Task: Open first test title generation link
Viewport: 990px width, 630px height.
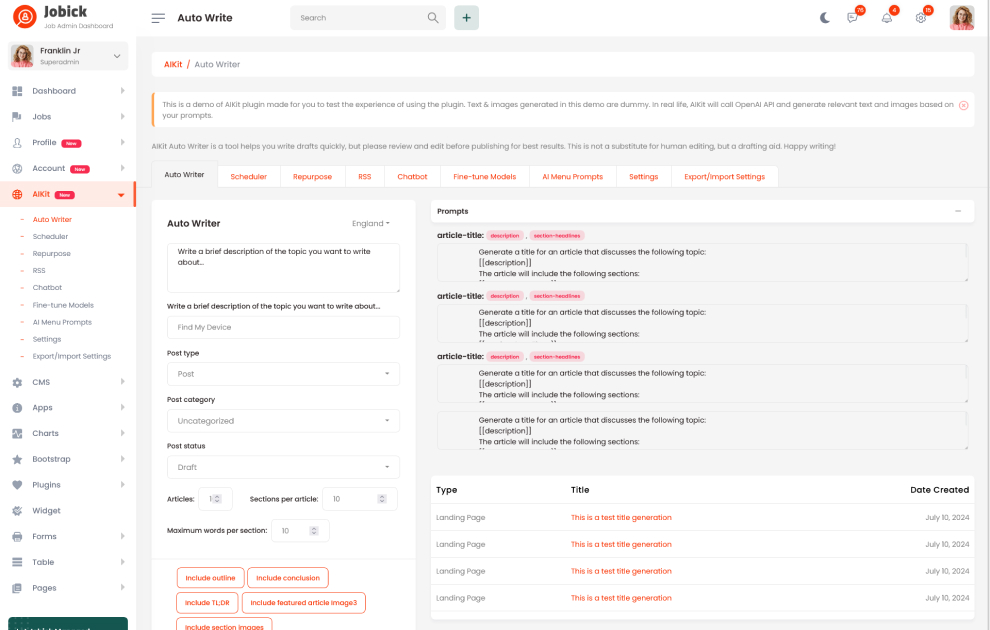Action: coord(621,518)
